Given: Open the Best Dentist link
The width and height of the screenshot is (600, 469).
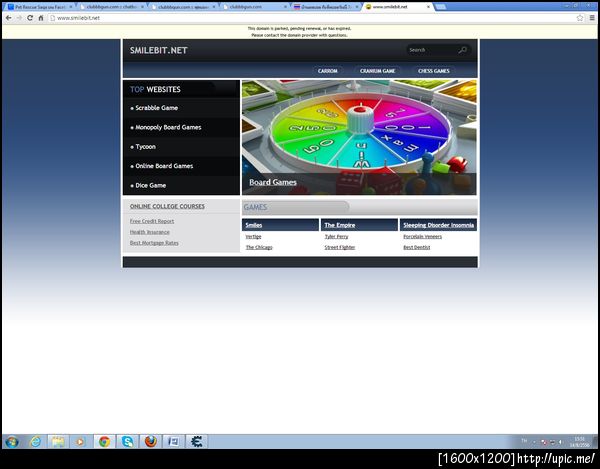Looking at the screenshot, I should tap(417, 248).
